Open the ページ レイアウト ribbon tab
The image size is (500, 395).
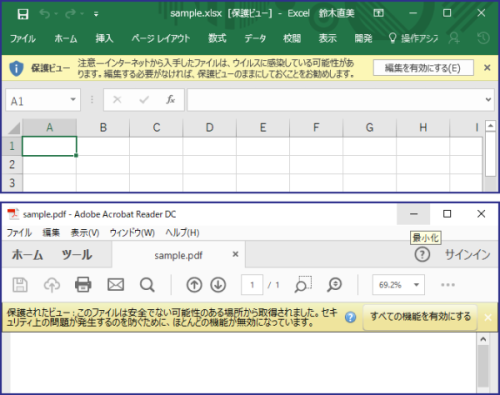(161, 39)
